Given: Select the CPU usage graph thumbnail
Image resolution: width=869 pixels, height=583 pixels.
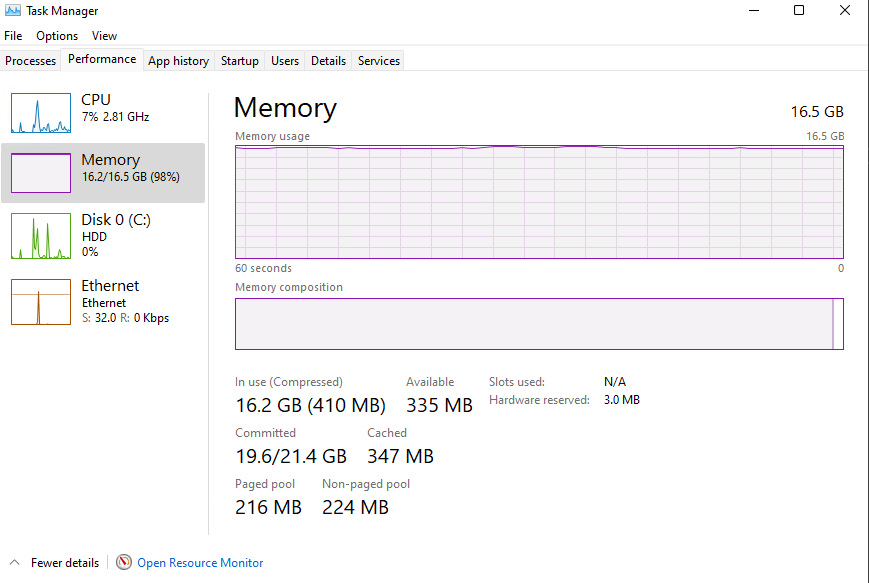Looking at the screenshot, I should tap(41, 113).
